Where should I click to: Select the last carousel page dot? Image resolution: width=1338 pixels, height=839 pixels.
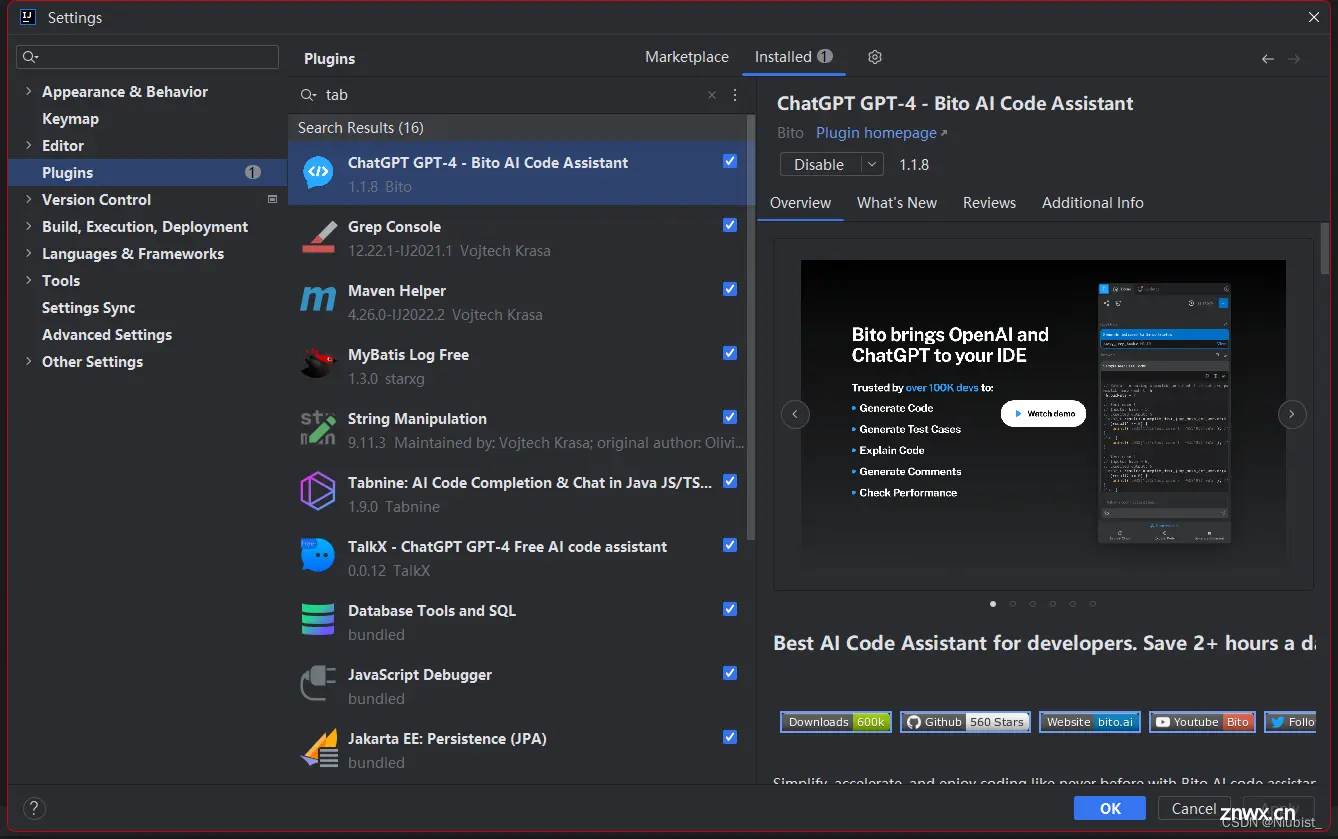1093,604
